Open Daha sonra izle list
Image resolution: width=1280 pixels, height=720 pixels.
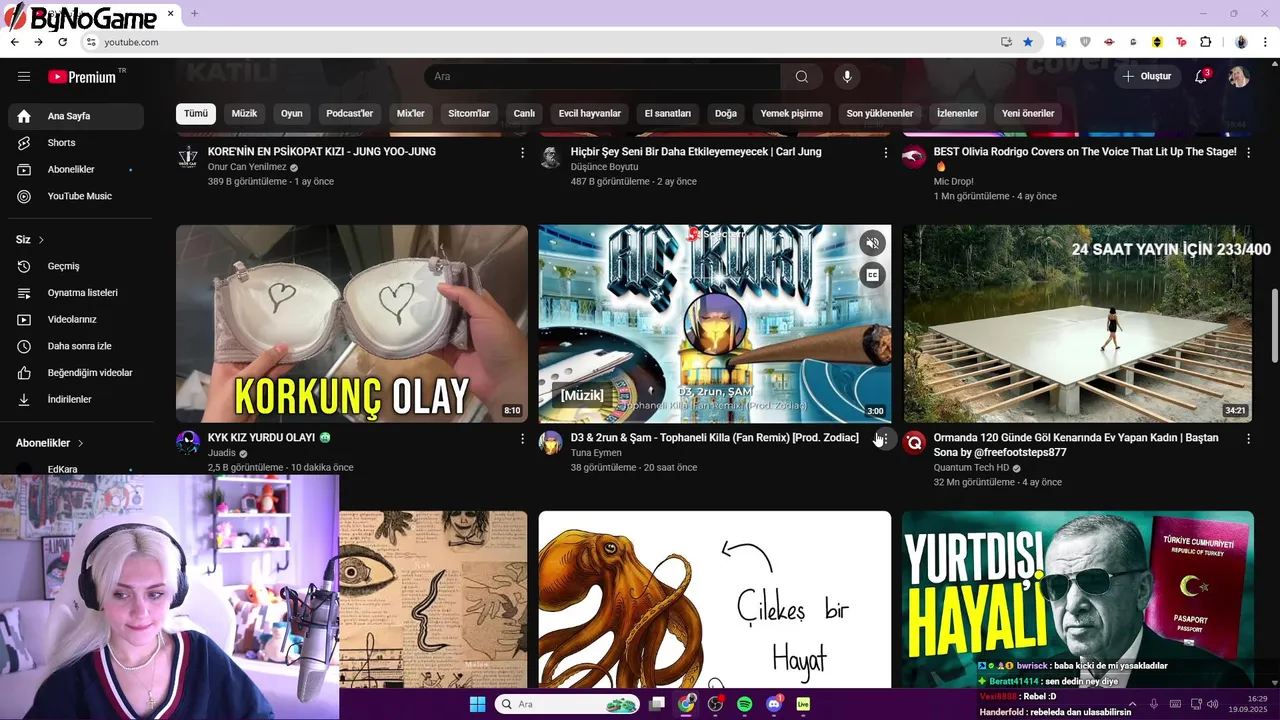[76, 346]
